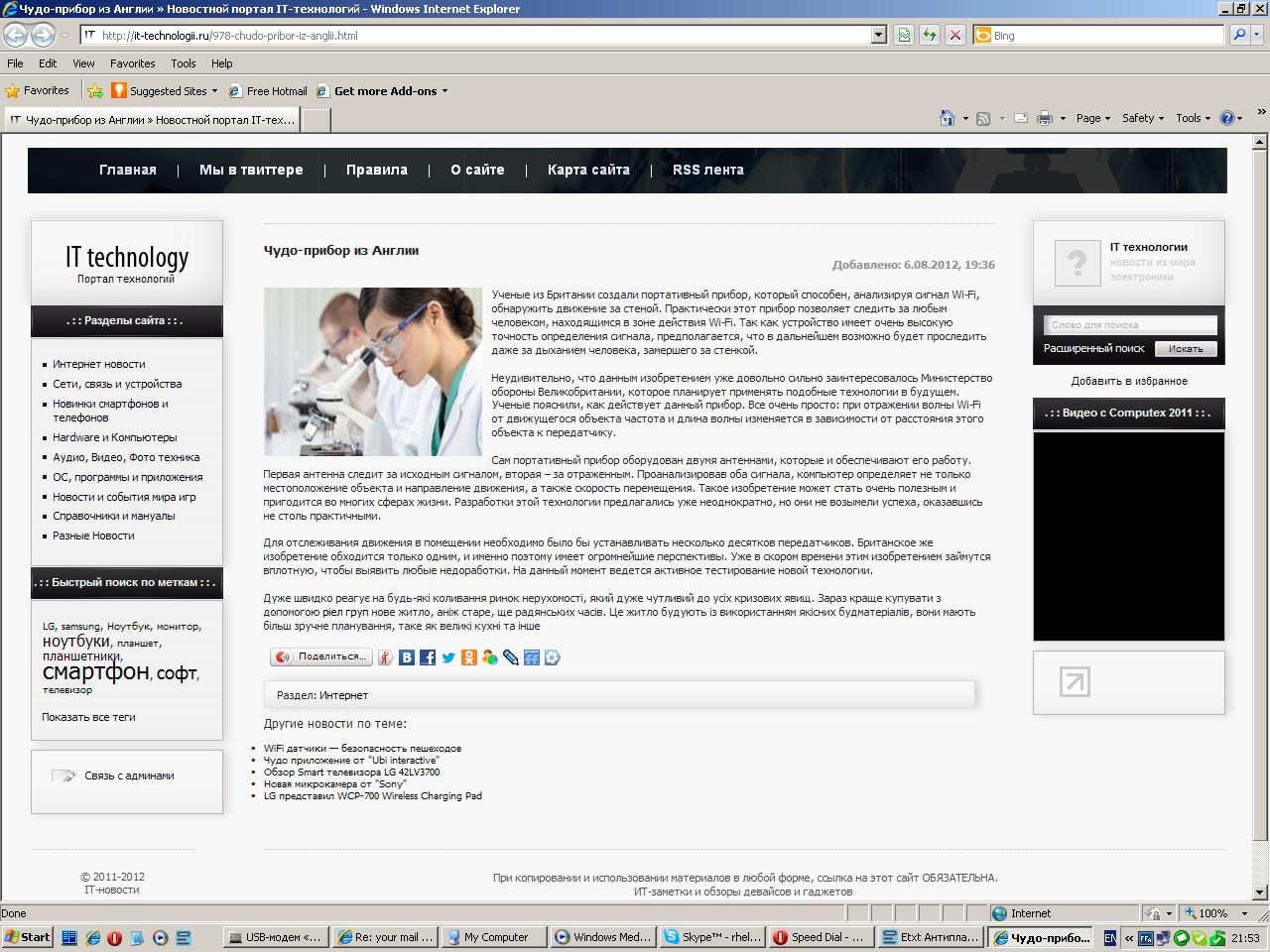Viewport: 1270px width, 952px height.
Task: Open Мы в твиттере navigation link
Action: [251, 170]
